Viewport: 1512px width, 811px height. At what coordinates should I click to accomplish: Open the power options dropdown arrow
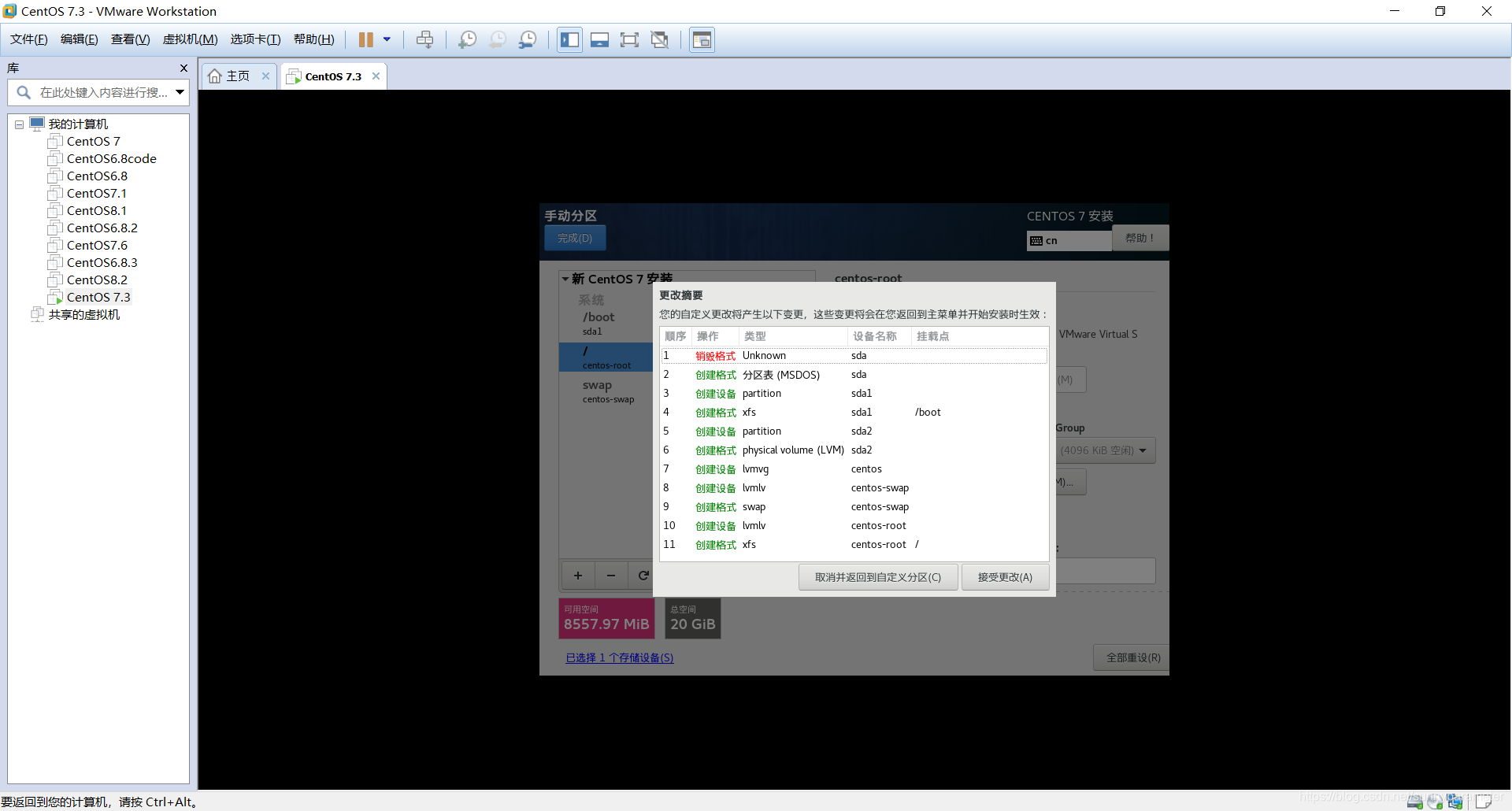click(387, 39)
